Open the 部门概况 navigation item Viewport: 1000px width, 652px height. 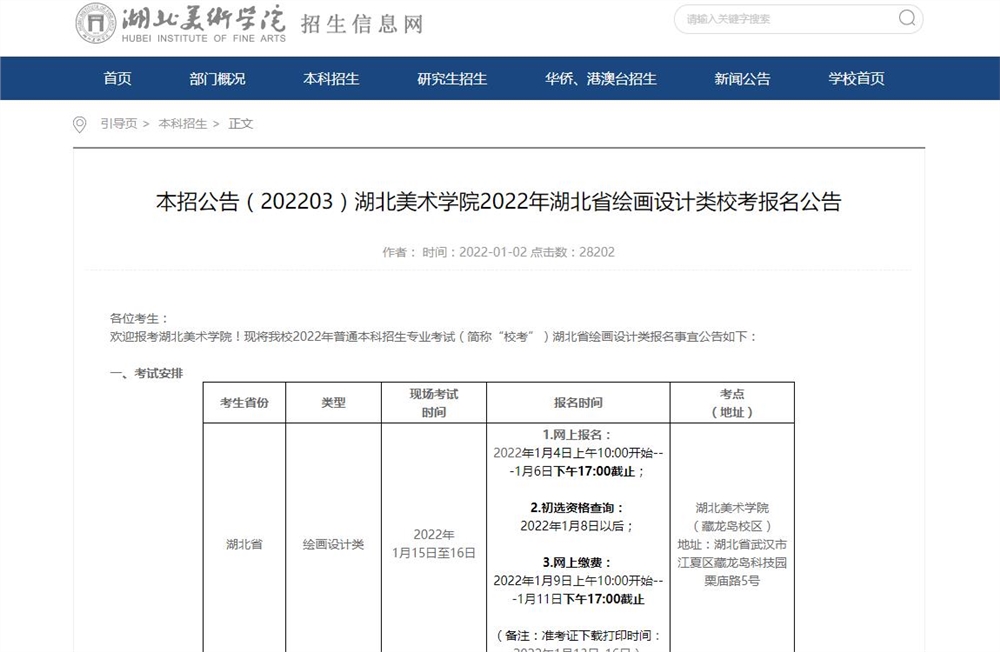(217, 78)
